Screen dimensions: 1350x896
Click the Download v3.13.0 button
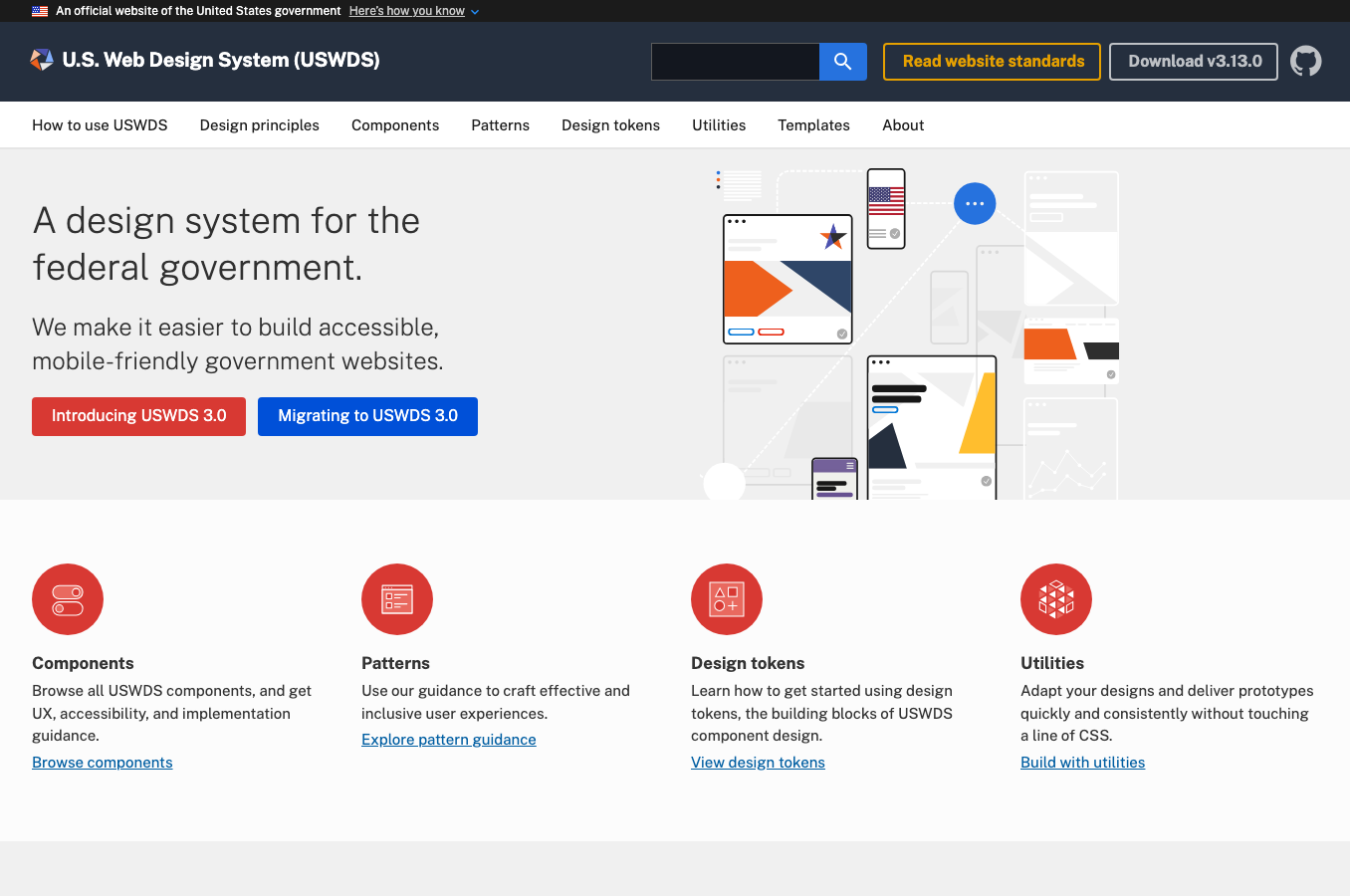(x=1193, y=61)
